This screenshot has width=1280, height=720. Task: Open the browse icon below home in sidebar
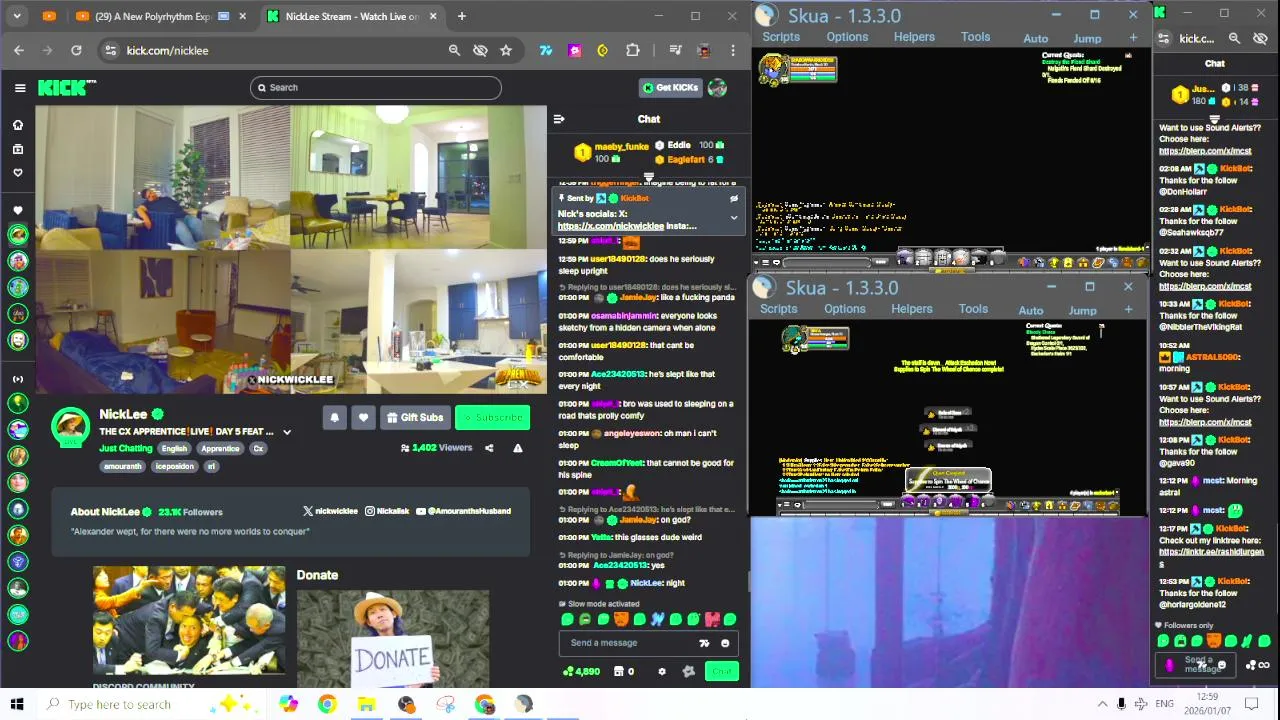(17, 149)
